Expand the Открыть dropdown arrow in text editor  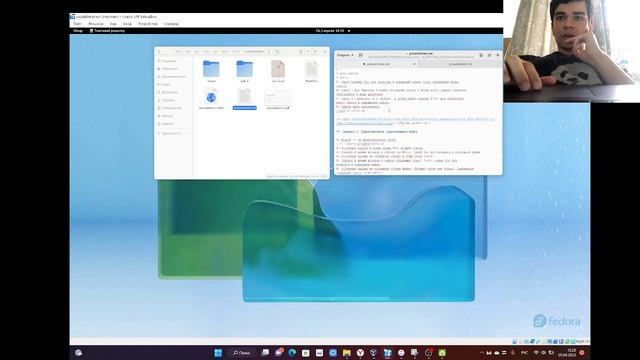click(352, 55)
